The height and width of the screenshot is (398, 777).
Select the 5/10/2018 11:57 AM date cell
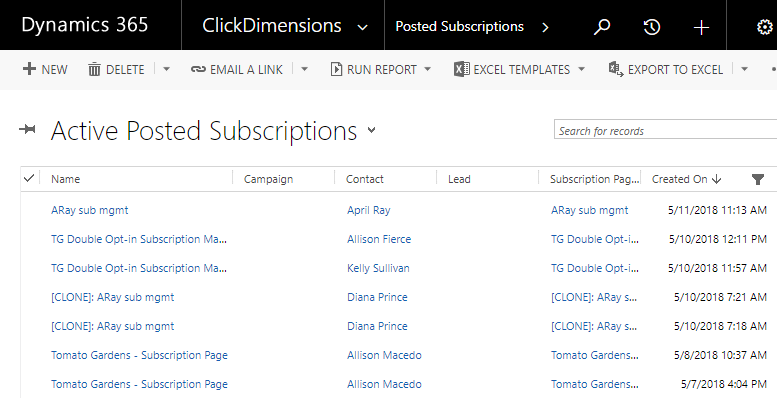[717, 268]
